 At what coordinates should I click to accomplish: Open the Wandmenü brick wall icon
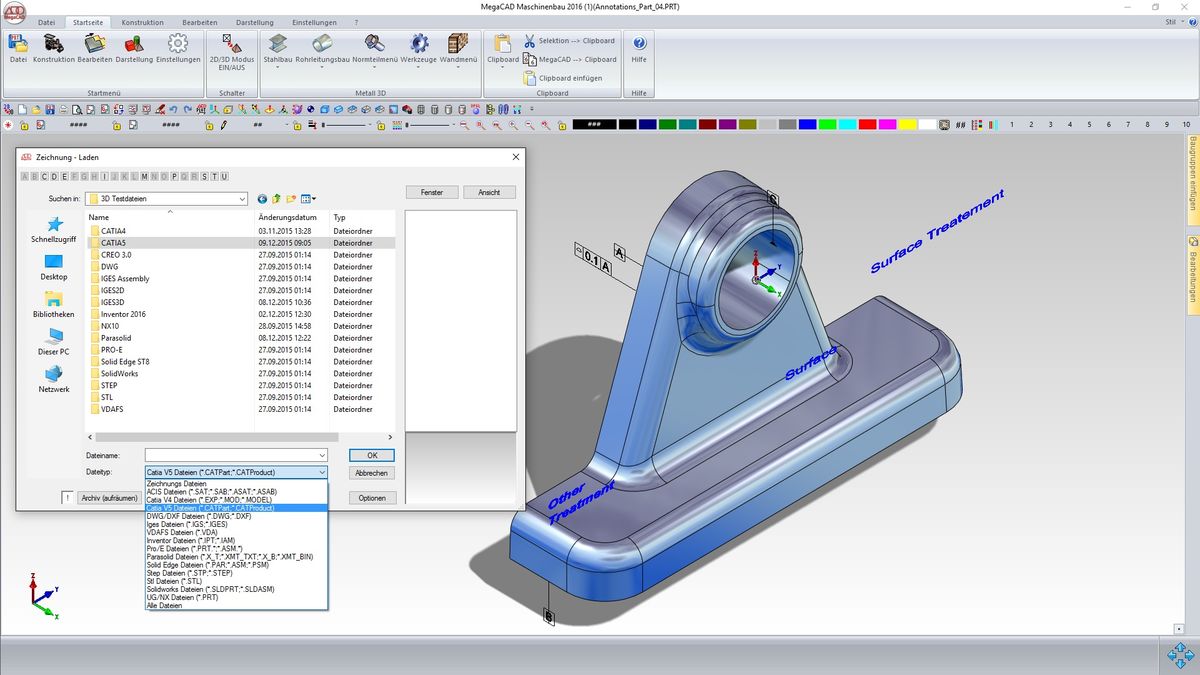coord(458,46)
